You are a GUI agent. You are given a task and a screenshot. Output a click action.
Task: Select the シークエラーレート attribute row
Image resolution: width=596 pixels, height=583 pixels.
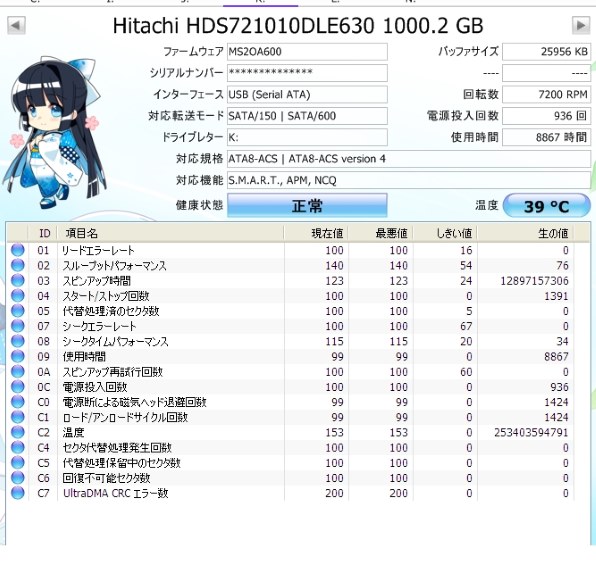290,326
